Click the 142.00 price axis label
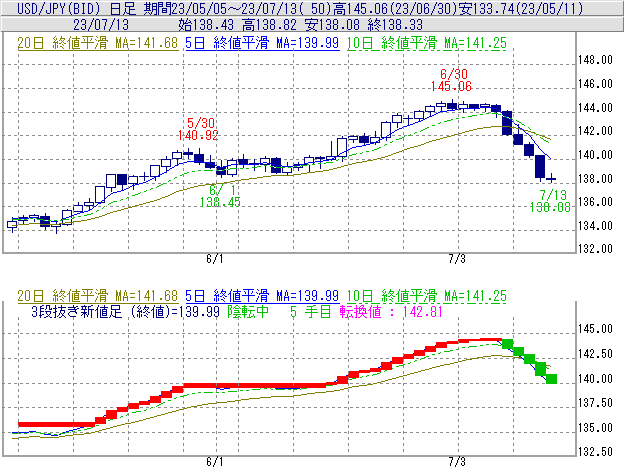The image size is (624, 475). 595,131
